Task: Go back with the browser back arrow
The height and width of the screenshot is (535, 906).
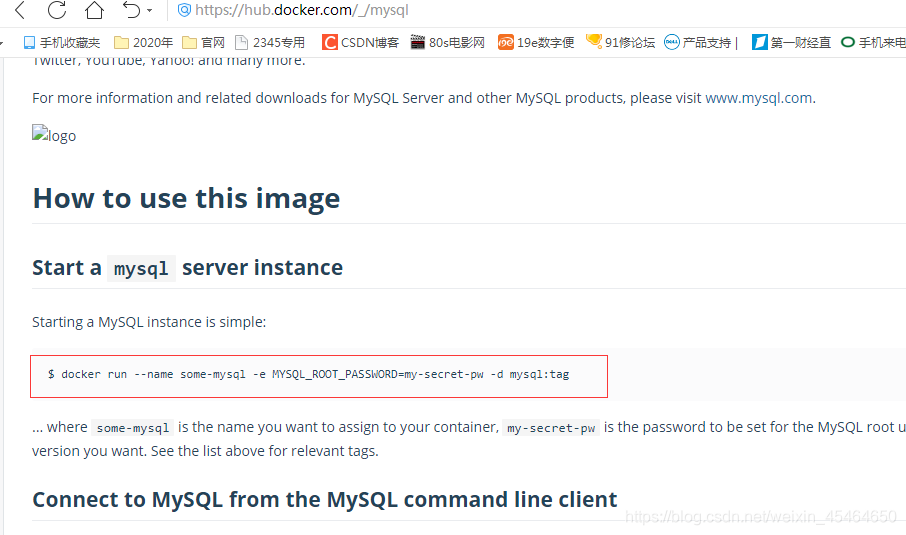Action: [x=20, y=10]
